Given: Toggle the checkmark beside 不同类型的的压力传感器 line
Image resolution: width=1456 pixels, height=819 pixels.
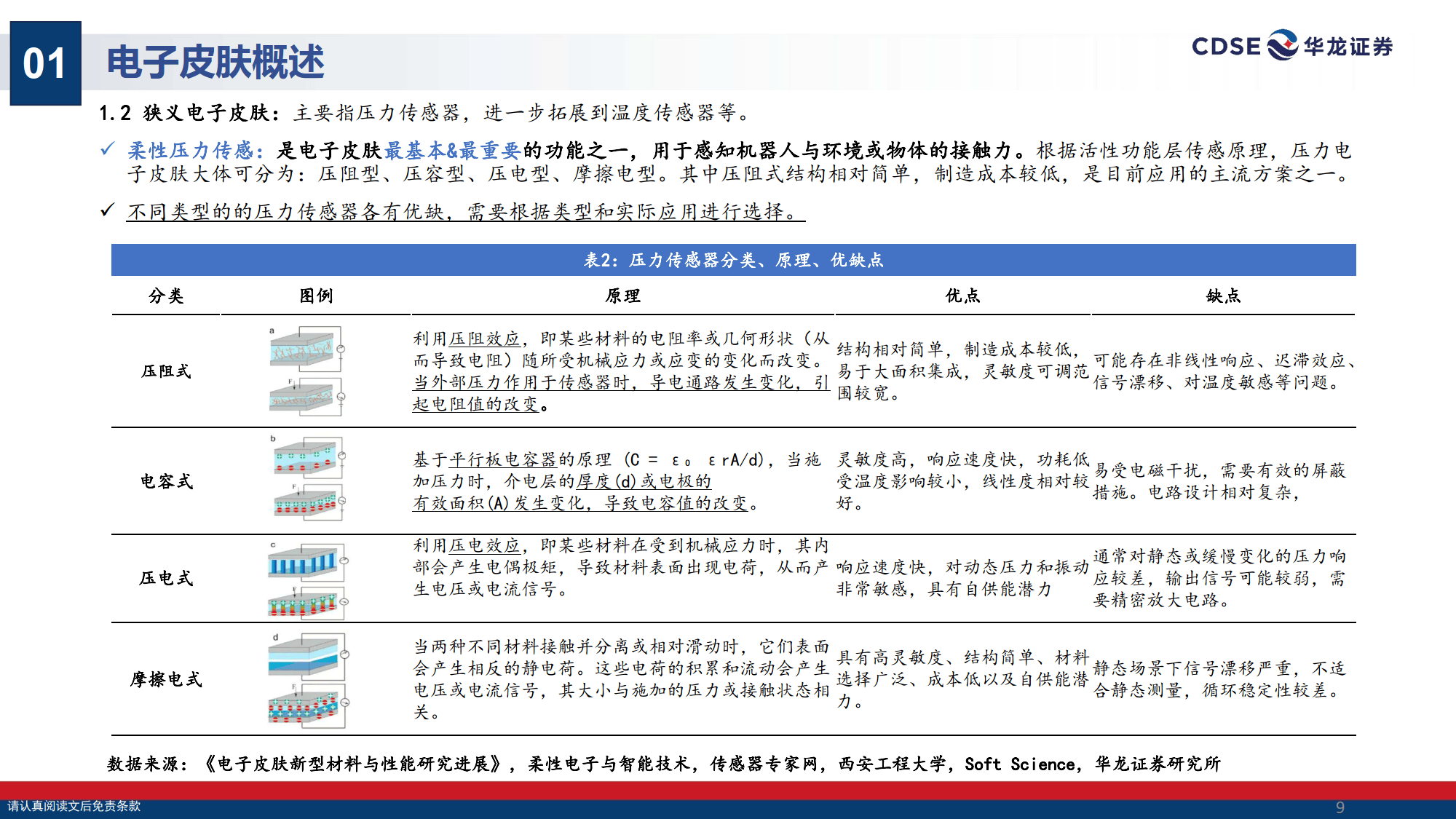Looking at the screenshot, I should click(108, 210).
